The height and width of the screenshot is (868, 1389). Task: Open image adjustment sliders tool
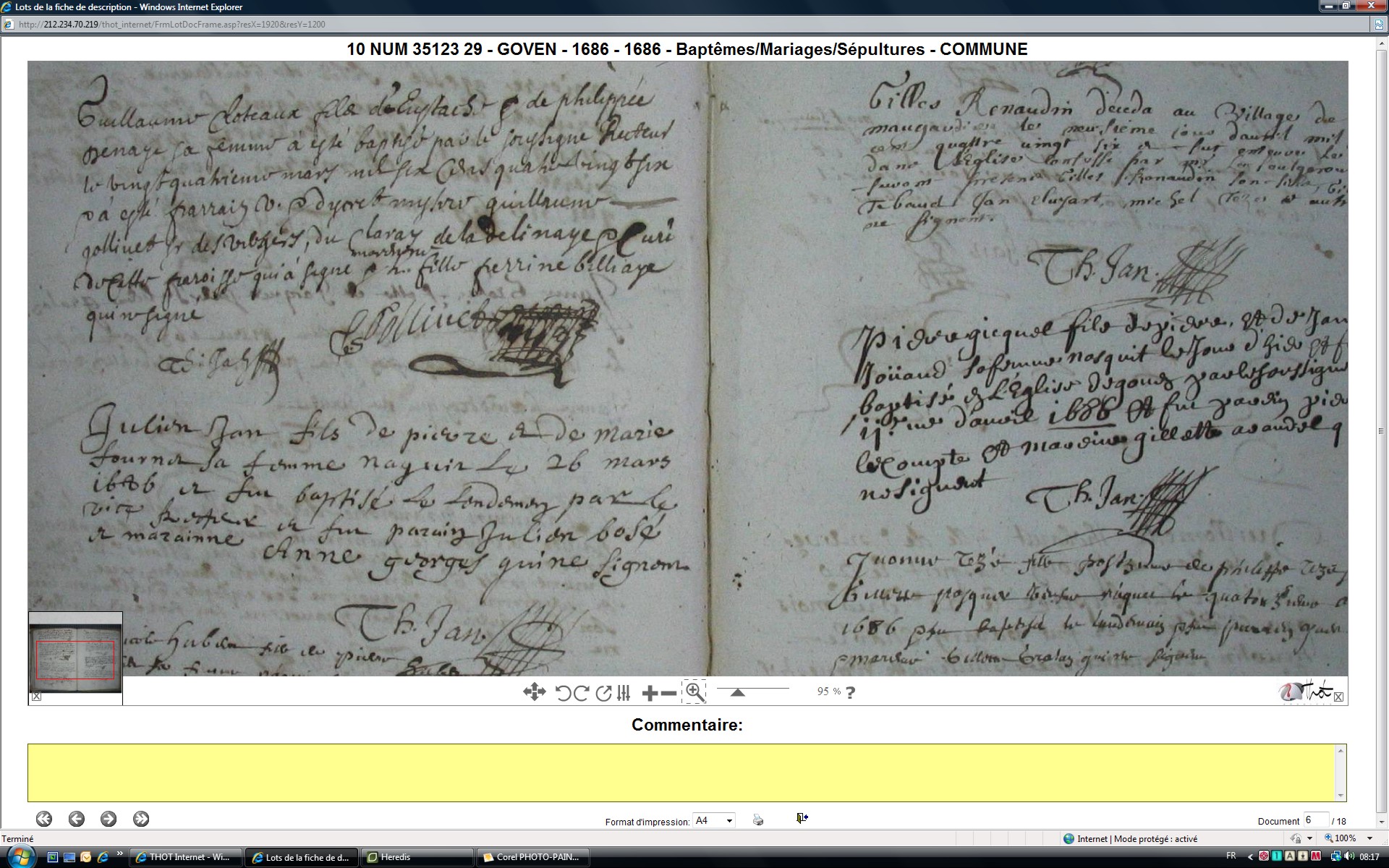624,693
